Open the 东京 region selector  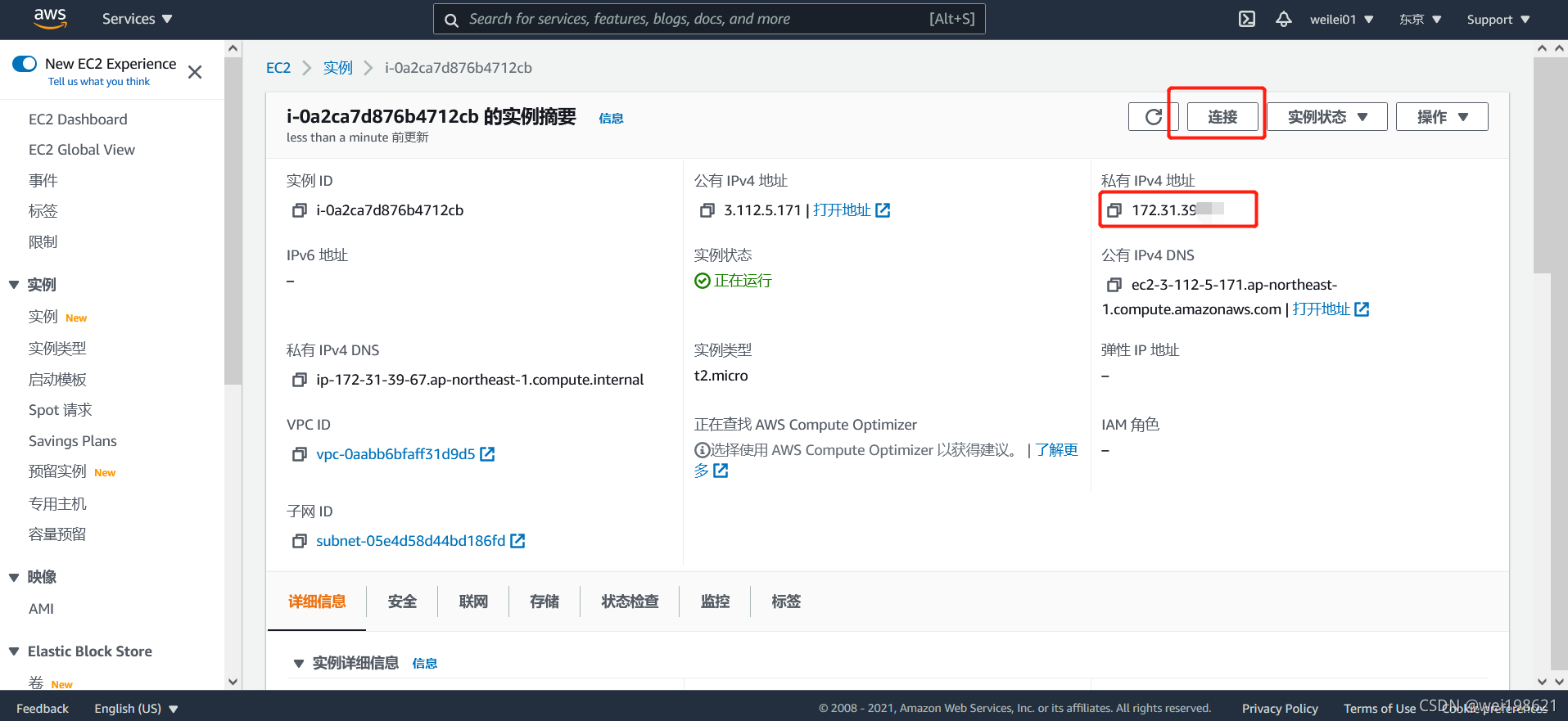click(1420, 20)
